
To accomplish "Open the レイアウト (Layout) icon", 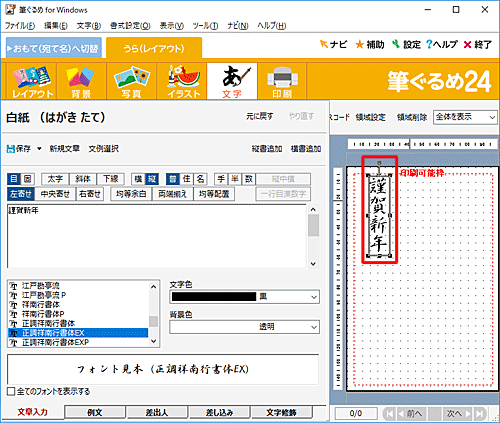I will [x=32, y=81].
